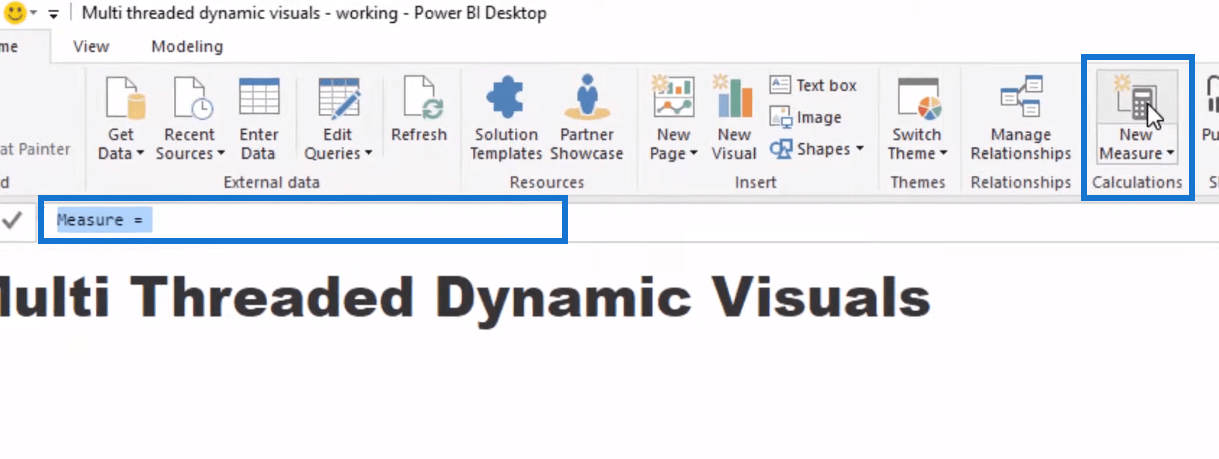Open Manage Relationships dialog

(1021, 118)
